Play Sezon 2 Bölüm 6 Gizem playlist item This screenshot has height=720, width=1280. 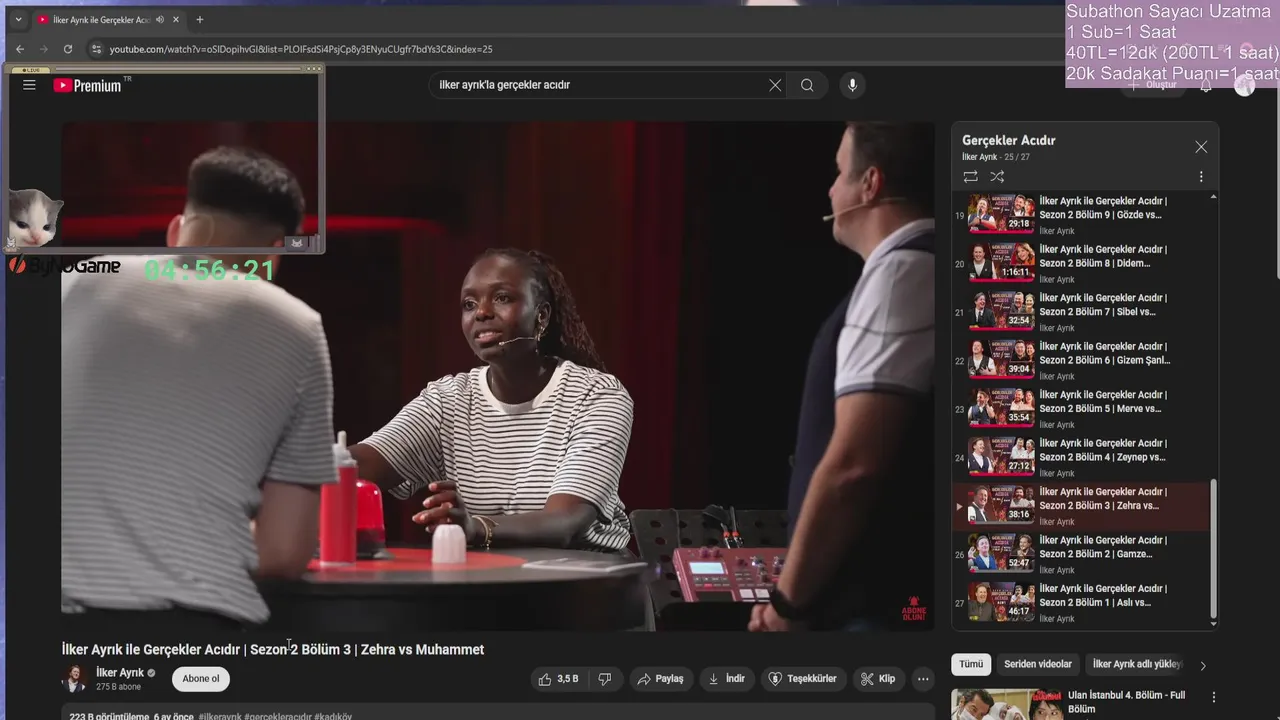tap(1082, 361)
